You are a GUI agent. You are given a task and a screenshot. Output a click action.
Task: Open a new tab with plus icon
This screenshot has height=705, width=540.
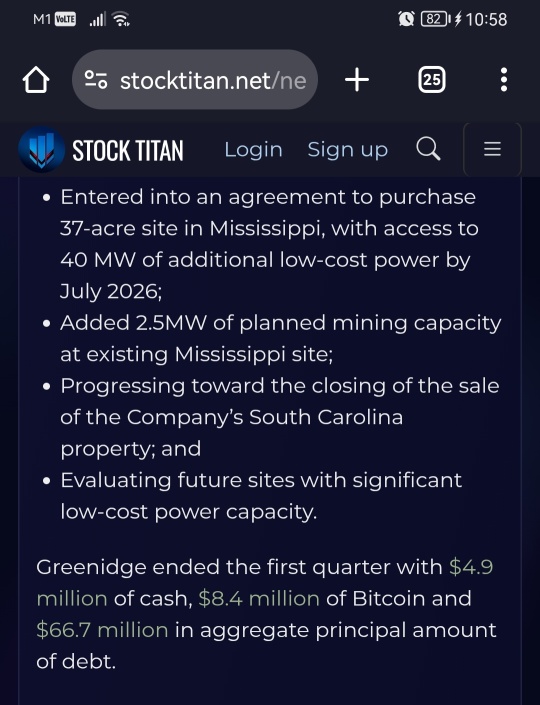357,80
